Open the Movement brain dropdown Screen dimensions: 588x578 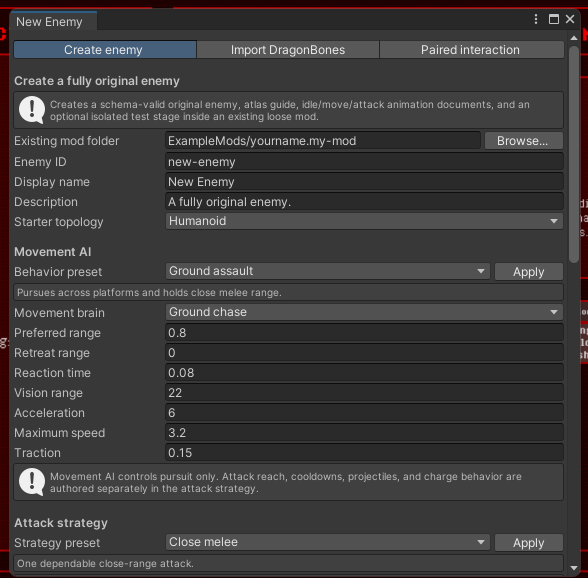pos(364,312)
